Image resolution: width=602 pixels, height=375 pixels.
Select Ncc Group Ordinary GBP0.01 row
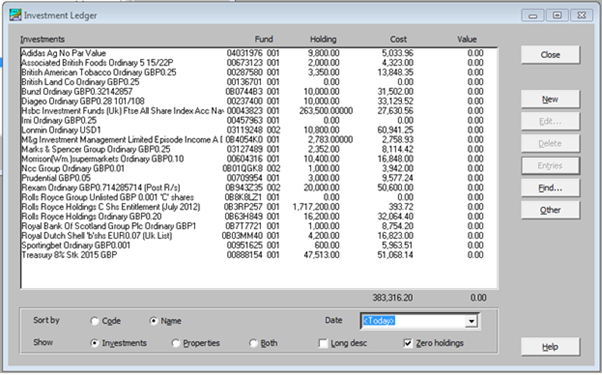(x=259, y=168)
